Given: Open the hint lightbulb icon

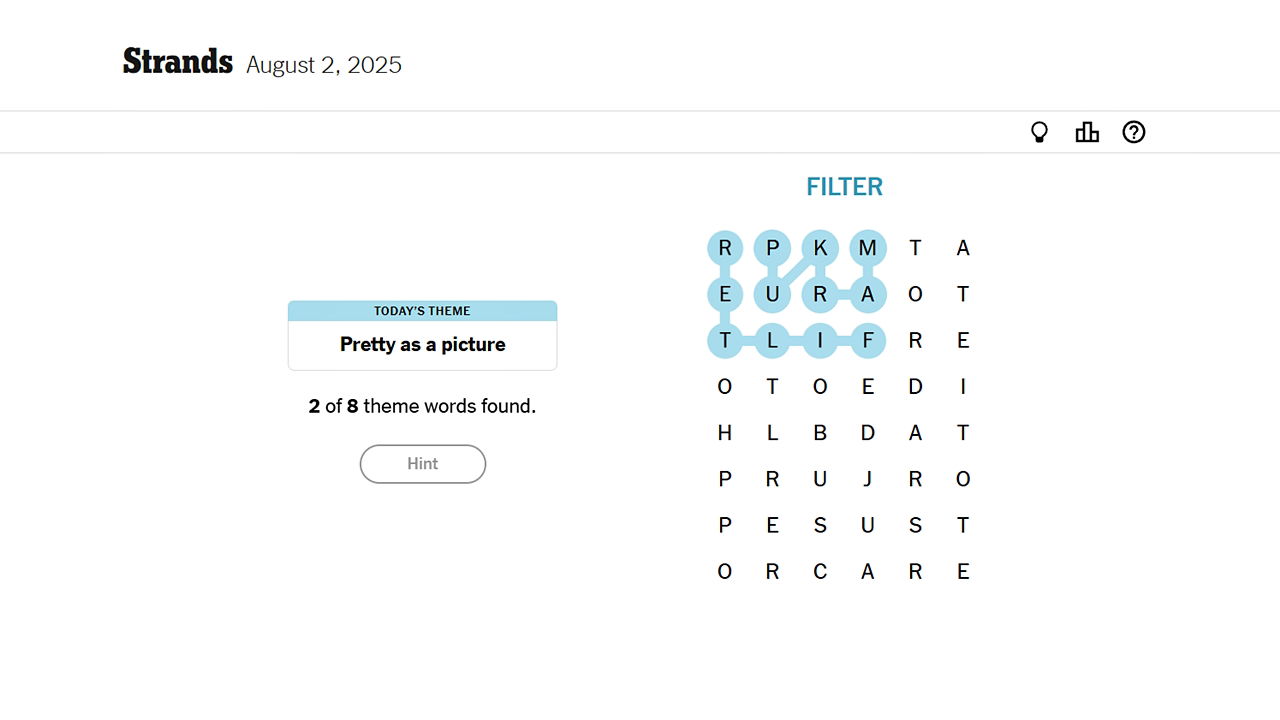Looking at the screenshot, I should coord(1040,131).
